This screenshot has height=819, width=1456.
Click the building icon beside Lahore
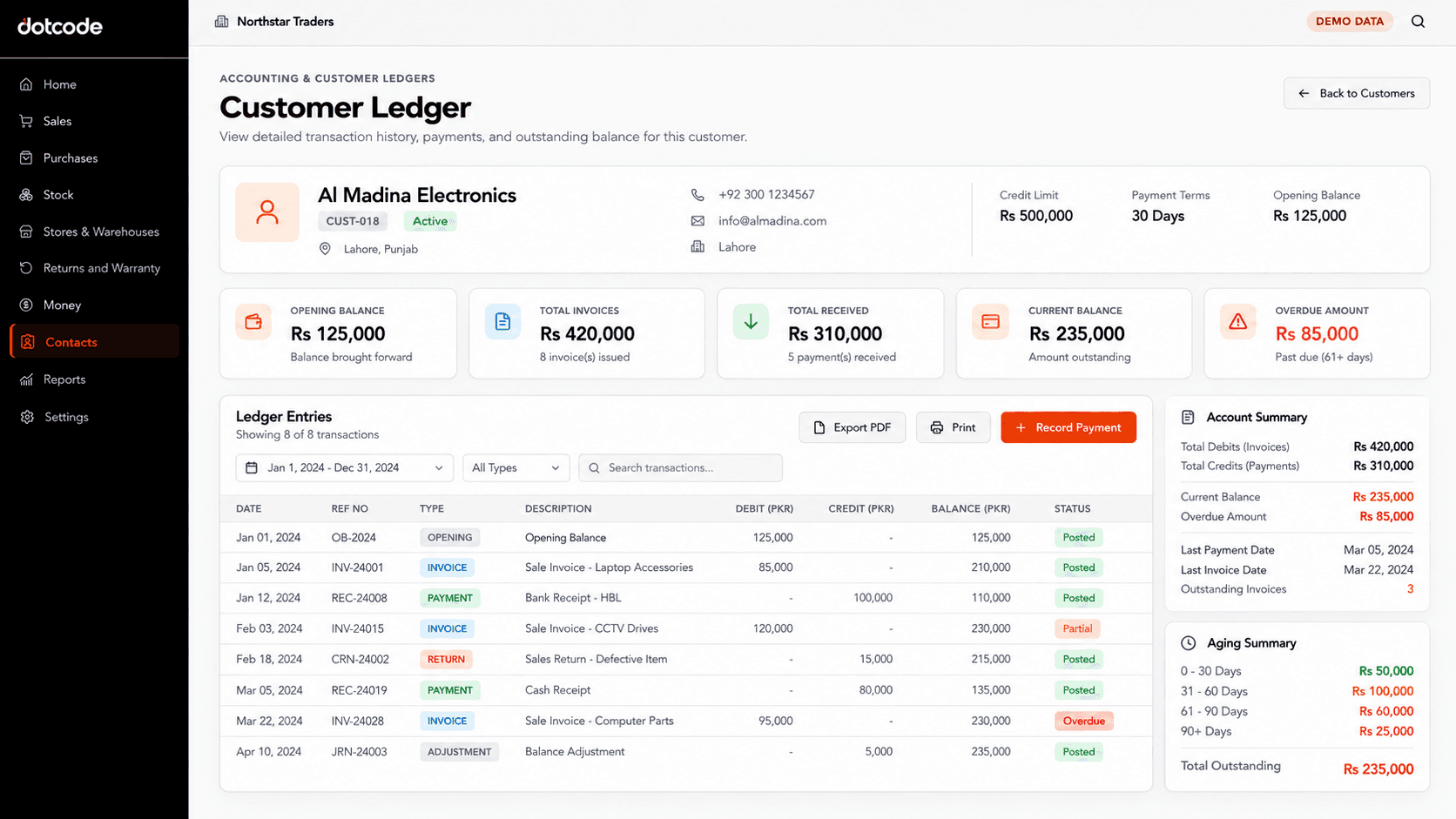pyautogui.click(x=698, y=247)
